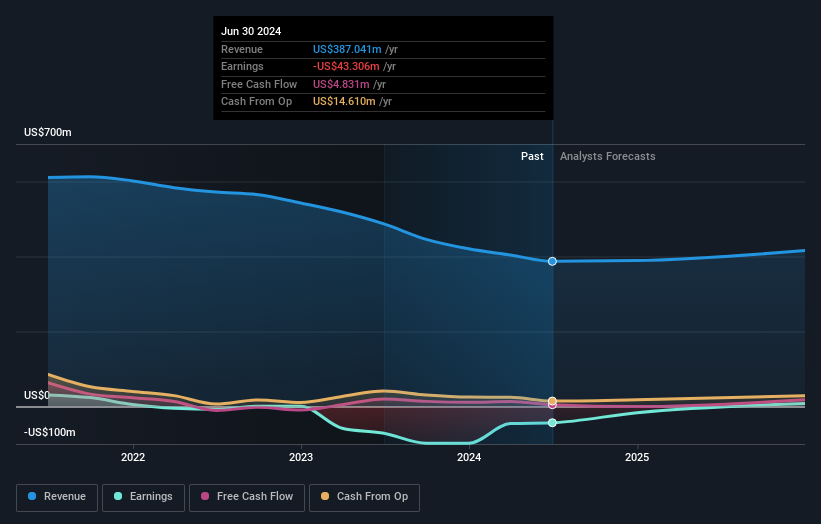Toggle the Revenue legend button
The image size is (821, 524).
click(x=57, y=497)
